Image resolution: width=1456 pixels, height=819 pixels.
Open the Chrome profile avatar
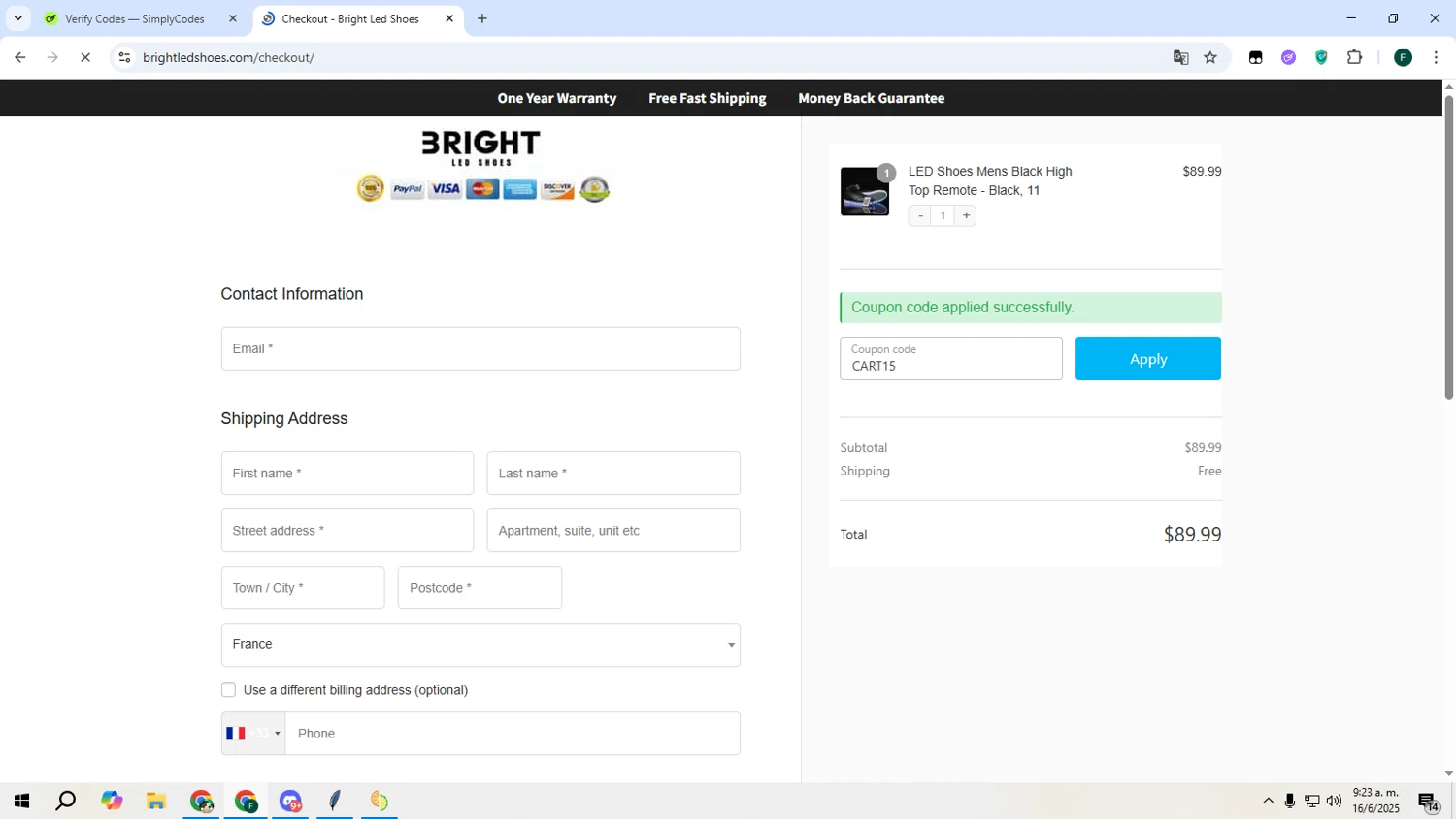[x=1403, y=57]
